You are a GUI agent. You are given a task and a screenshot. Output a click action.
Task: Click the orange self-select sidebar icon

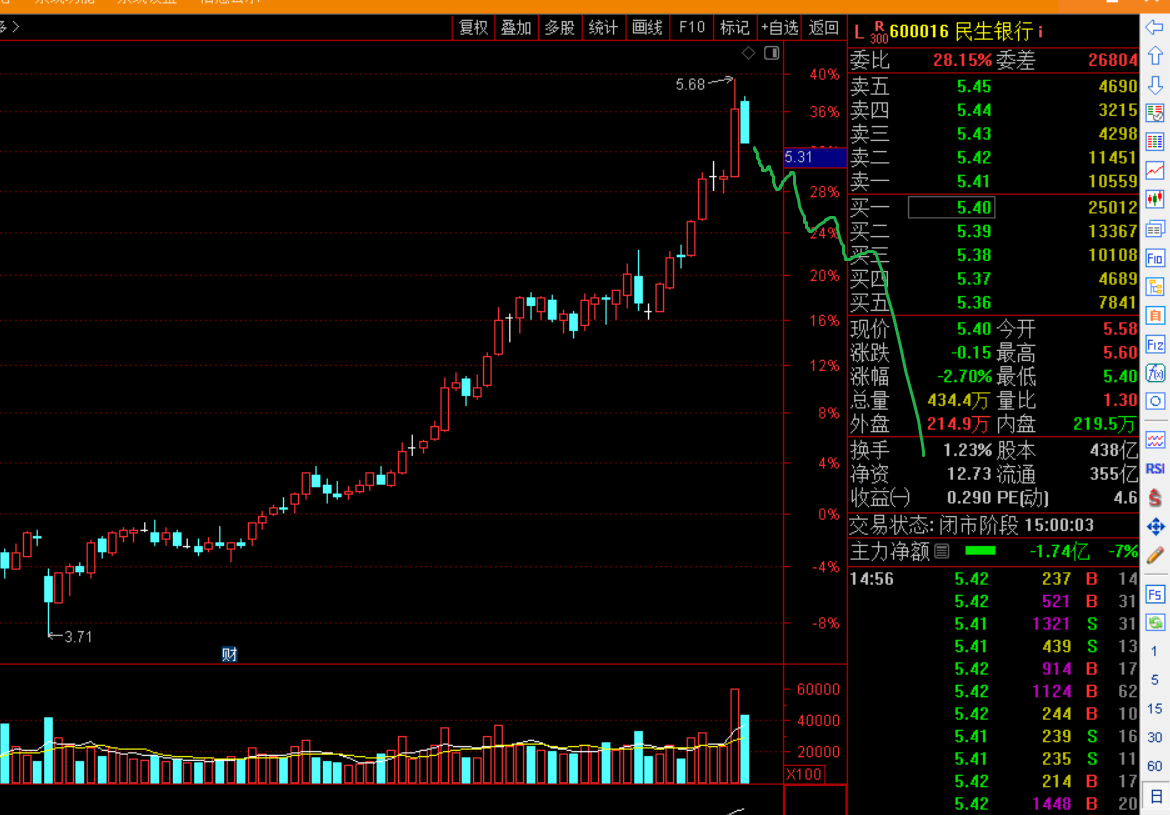[x=1155, y=315]
